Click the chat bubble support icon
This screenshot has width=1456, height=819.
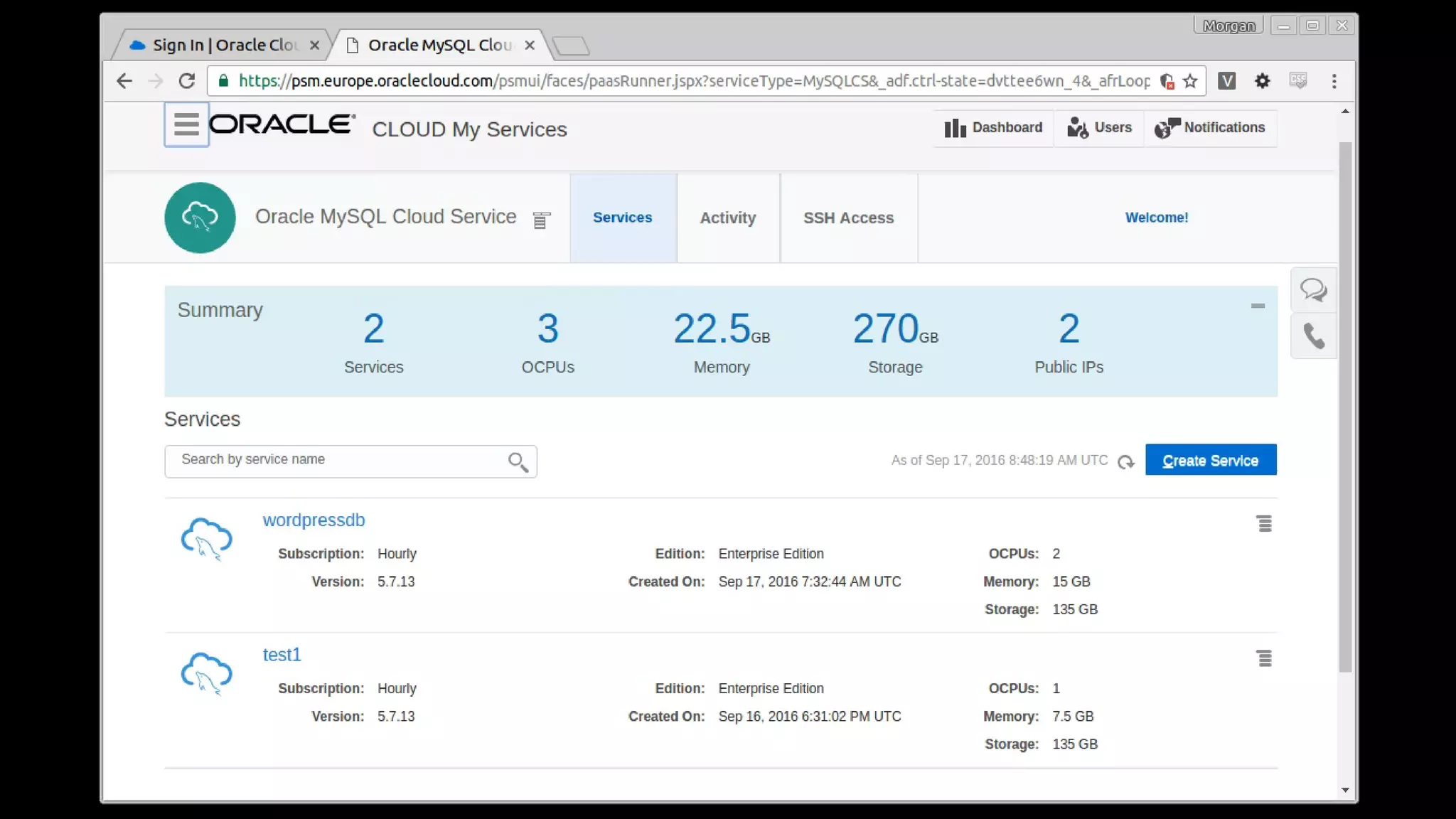[1312, 290]
